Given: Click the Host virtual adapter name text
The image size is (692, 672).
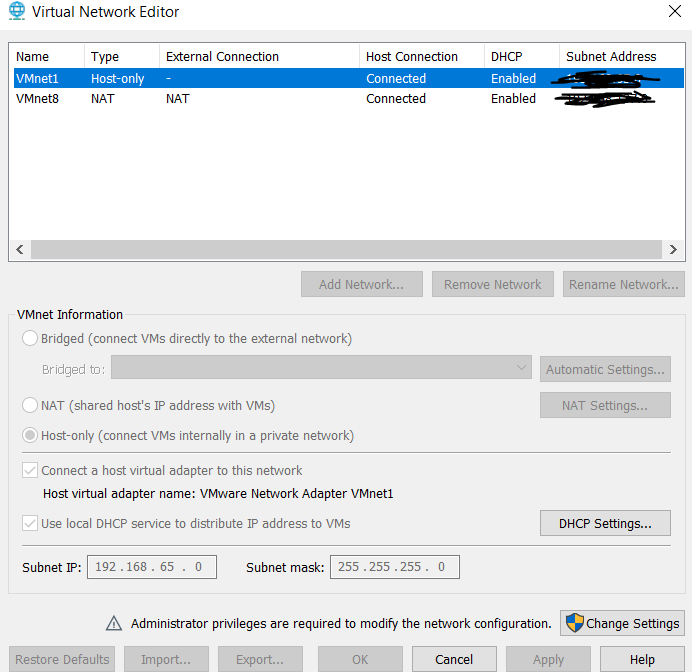Looking at the screenshot, I should [x=218, y=493].
